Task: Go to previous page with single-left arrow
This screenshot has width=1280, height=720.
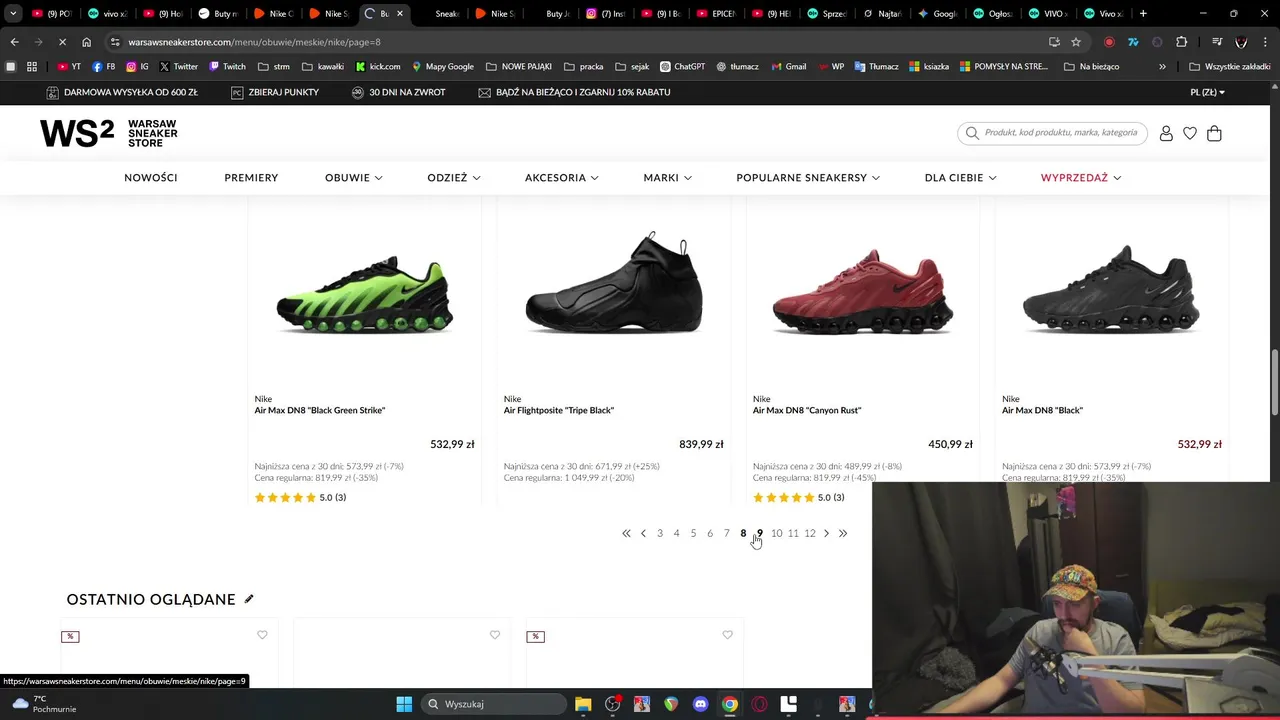Action: click(643, 533)
